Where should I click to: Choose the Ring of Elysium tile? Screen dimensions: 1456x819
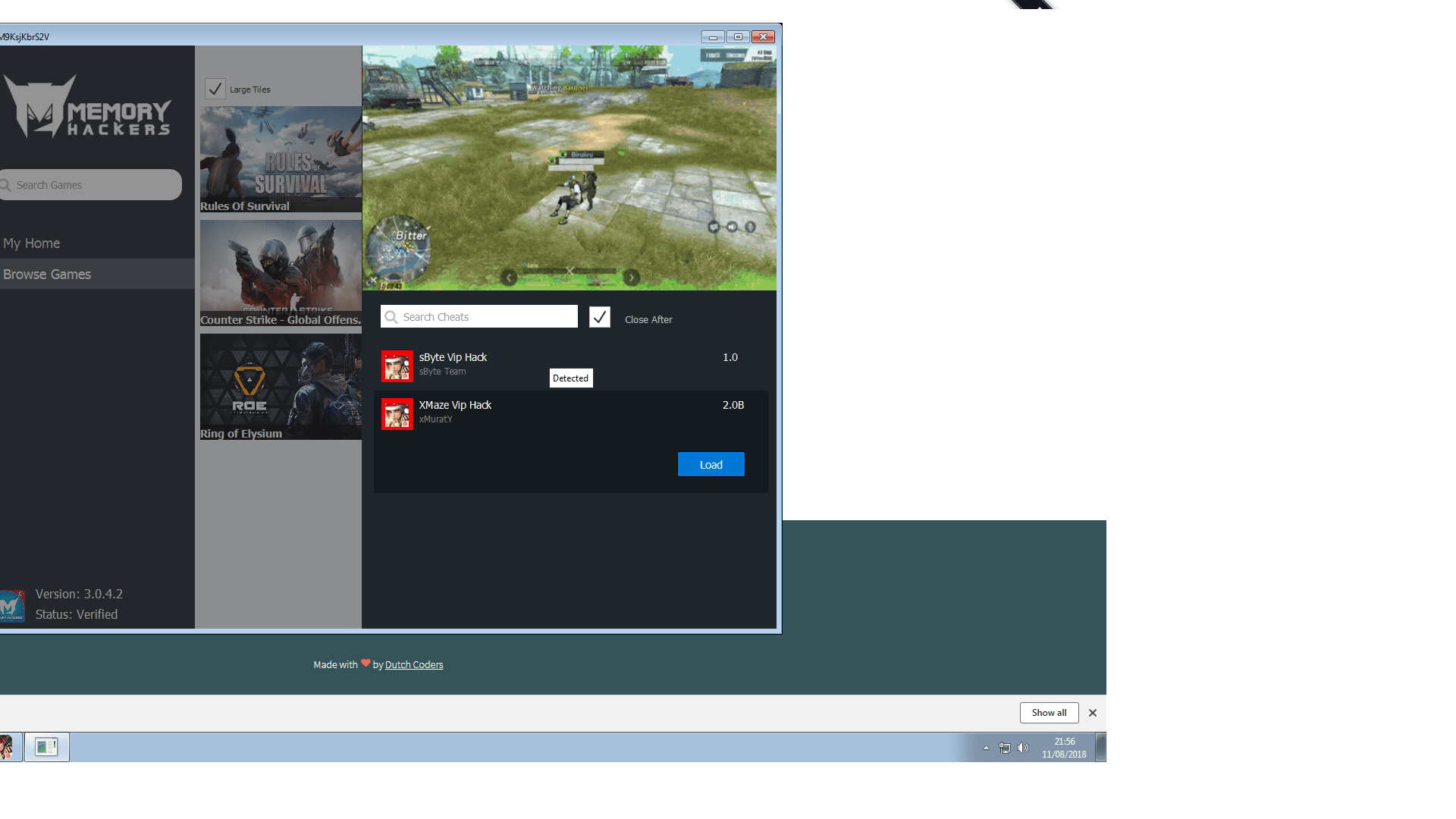[281, 387]
